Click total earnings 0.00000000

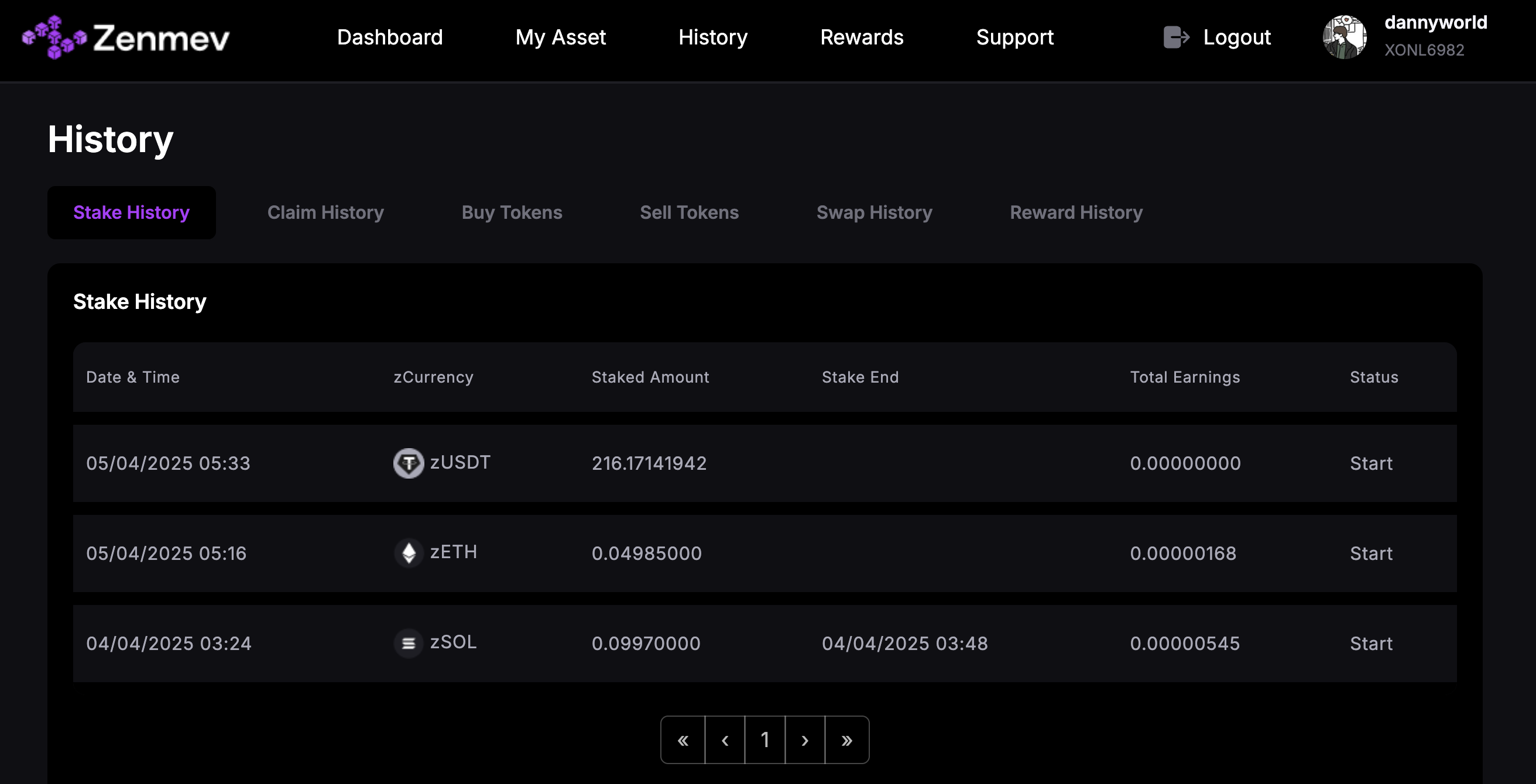(x=1185, y=463)
